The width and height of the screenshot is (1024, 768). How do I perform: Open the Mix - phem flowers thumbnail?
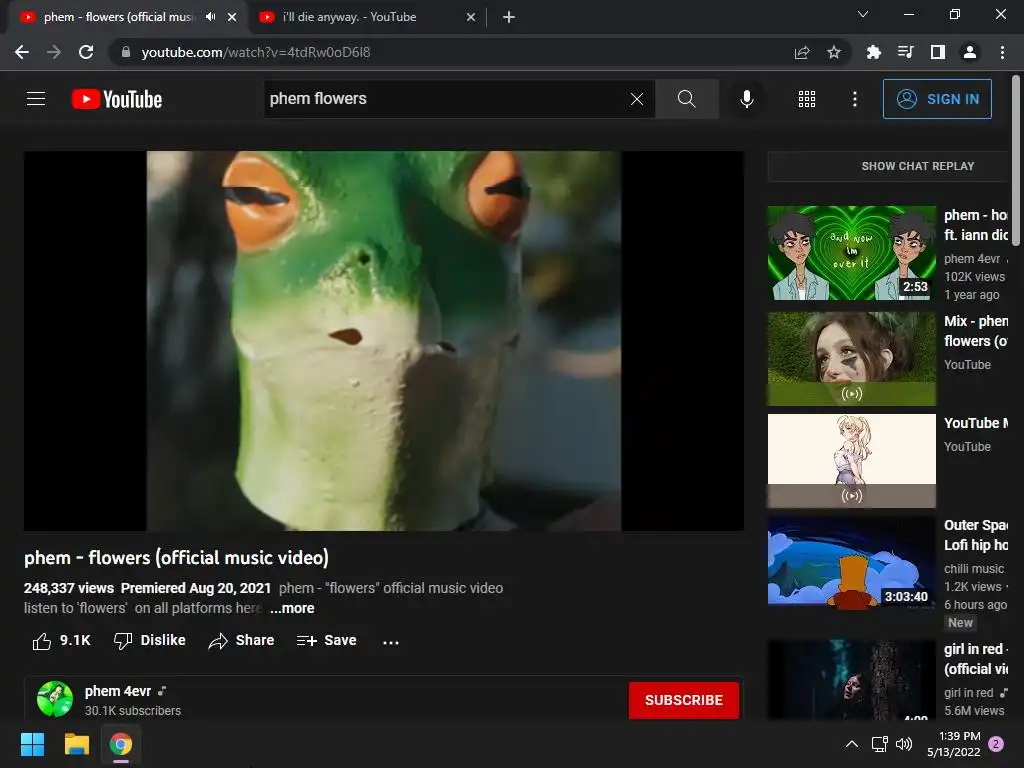852,359
